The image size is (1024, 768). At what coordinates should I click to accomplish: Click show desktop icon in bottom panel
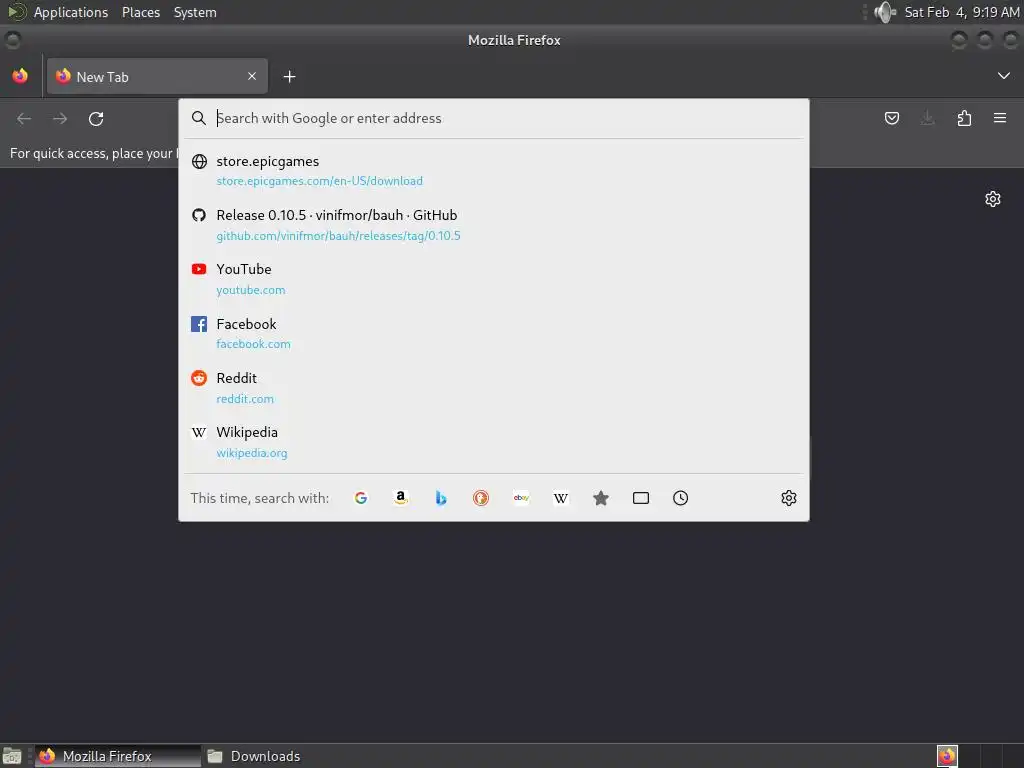click(12, 756)
